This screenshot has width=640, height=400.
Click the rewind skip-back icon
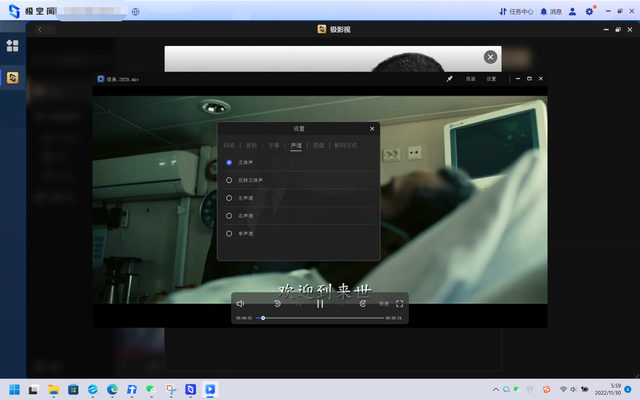point(278,303)
